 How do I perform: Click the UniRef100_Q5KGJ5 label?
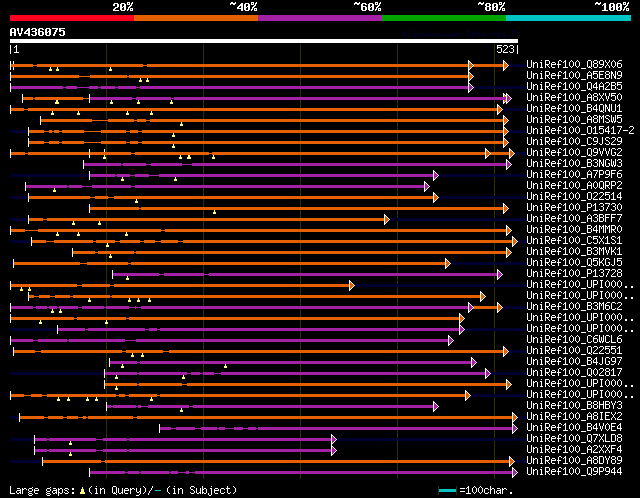tap(574, 263)
